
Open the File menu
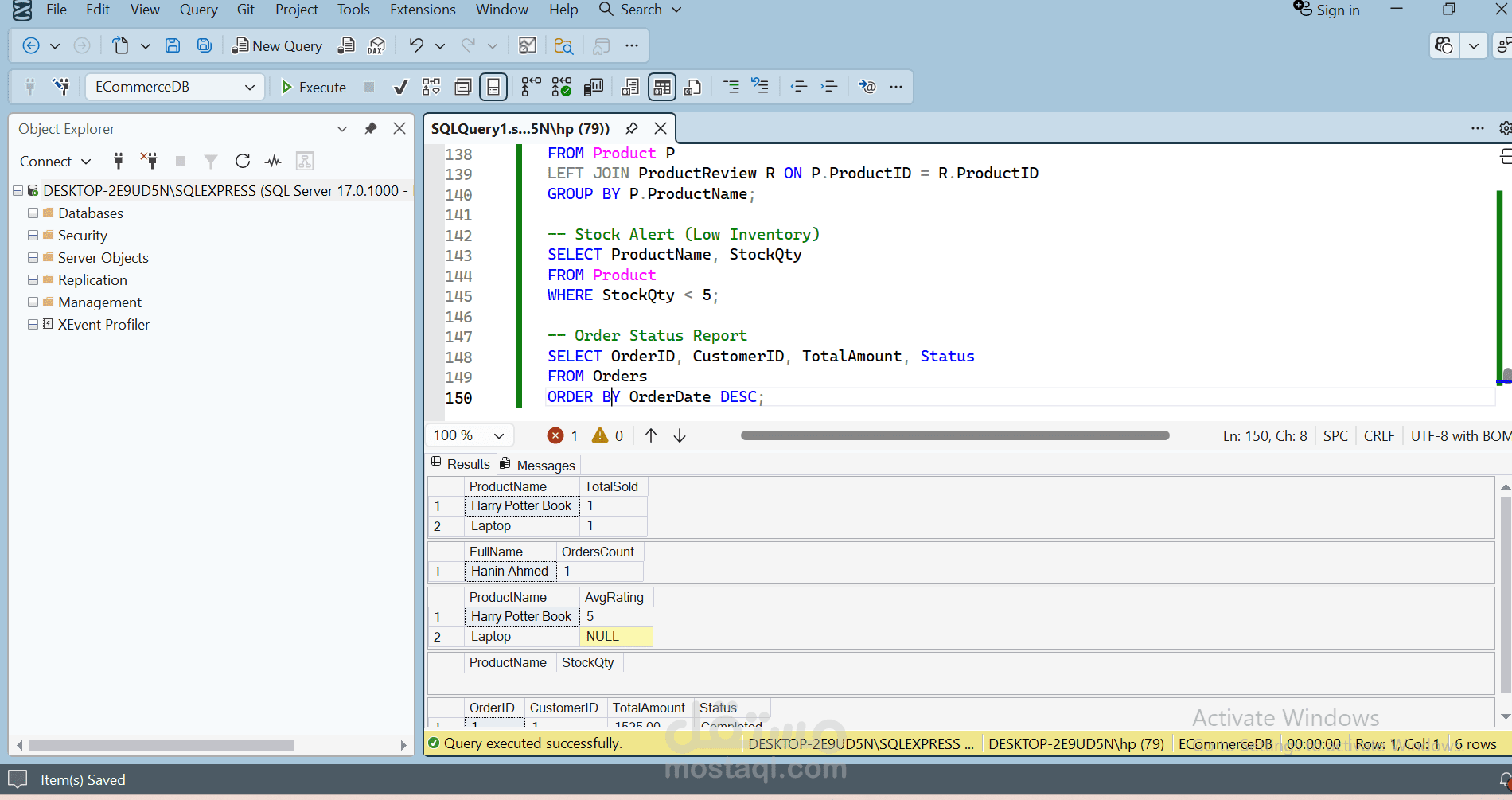pyautogui.click(x=57, y=10)
